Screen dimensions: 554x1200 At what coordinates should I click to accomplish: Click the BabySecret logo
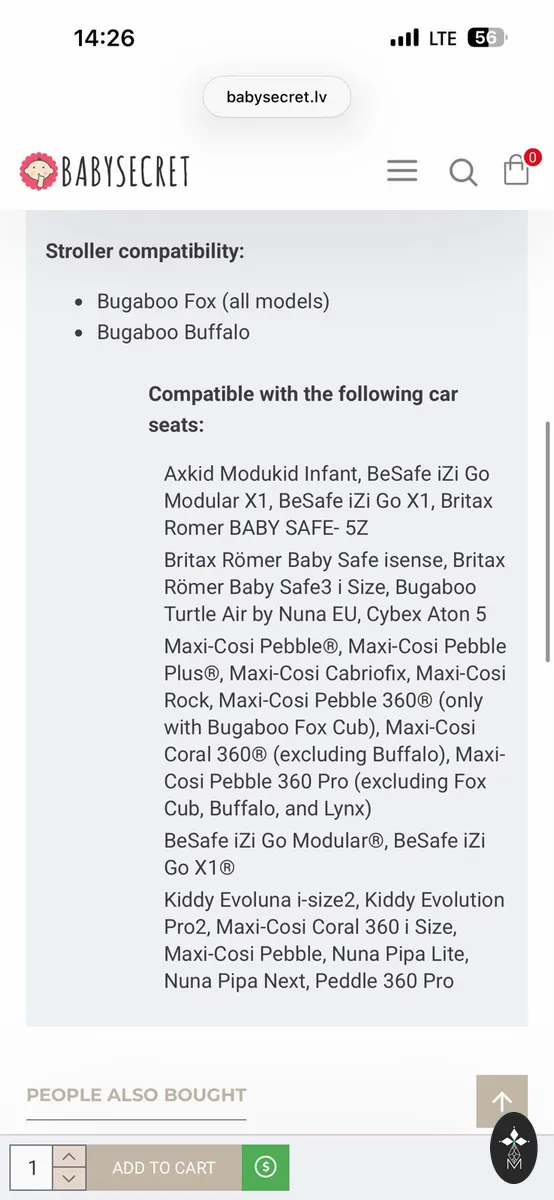point(104,171)
